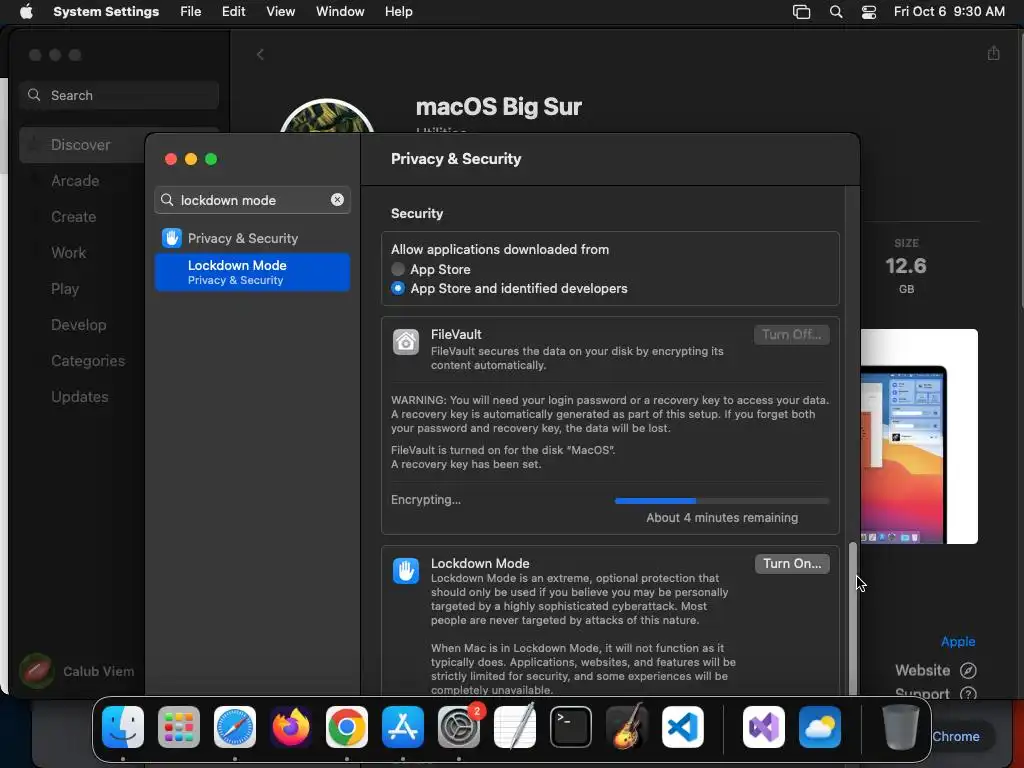Viewport: 1024px width, 768px height.
Task: Click the FileVault encrypting progress bar
Action: pos(722,501)
